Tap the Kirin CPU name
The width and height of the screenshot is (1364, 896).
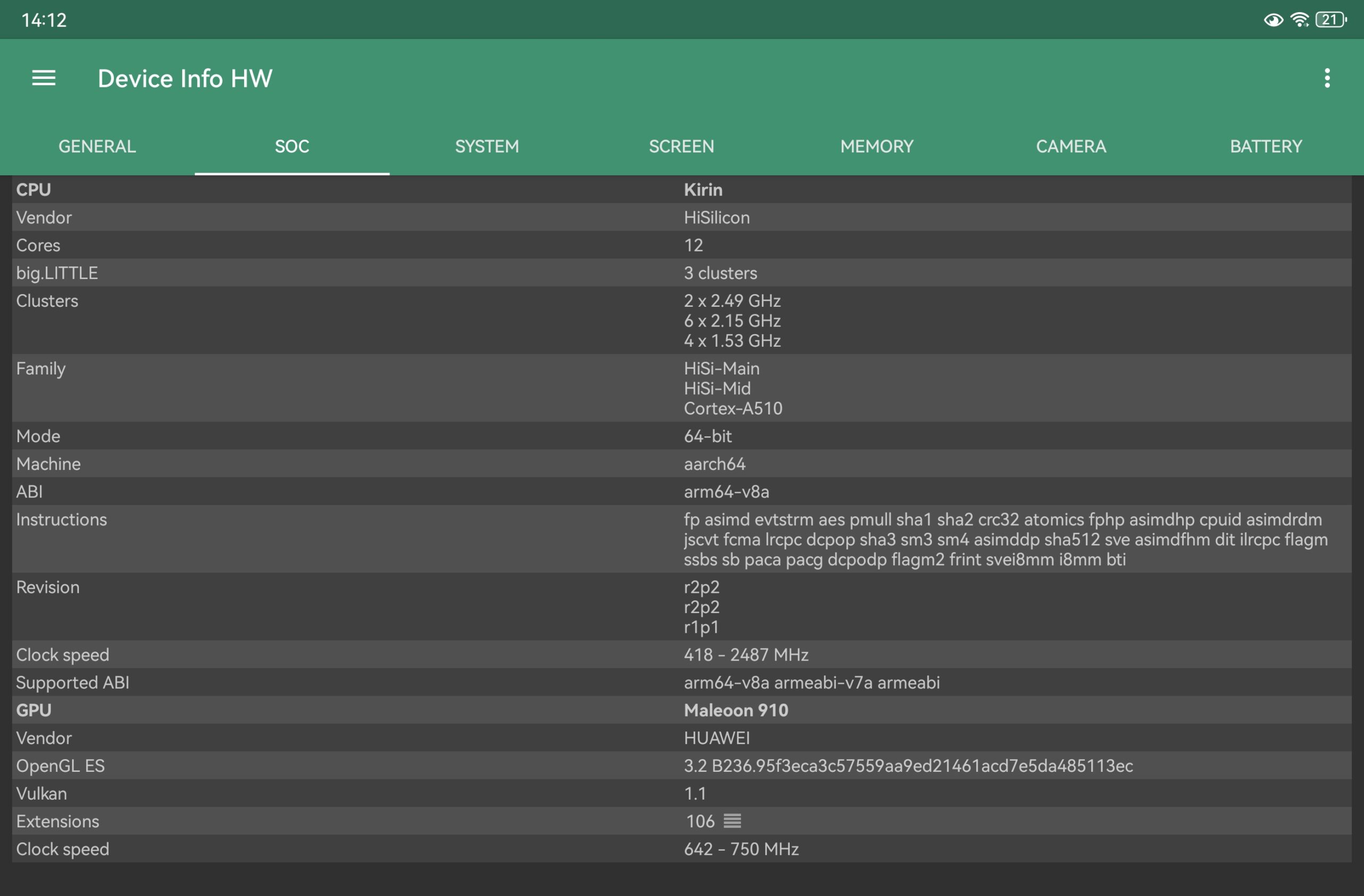[x=703, y=190]
